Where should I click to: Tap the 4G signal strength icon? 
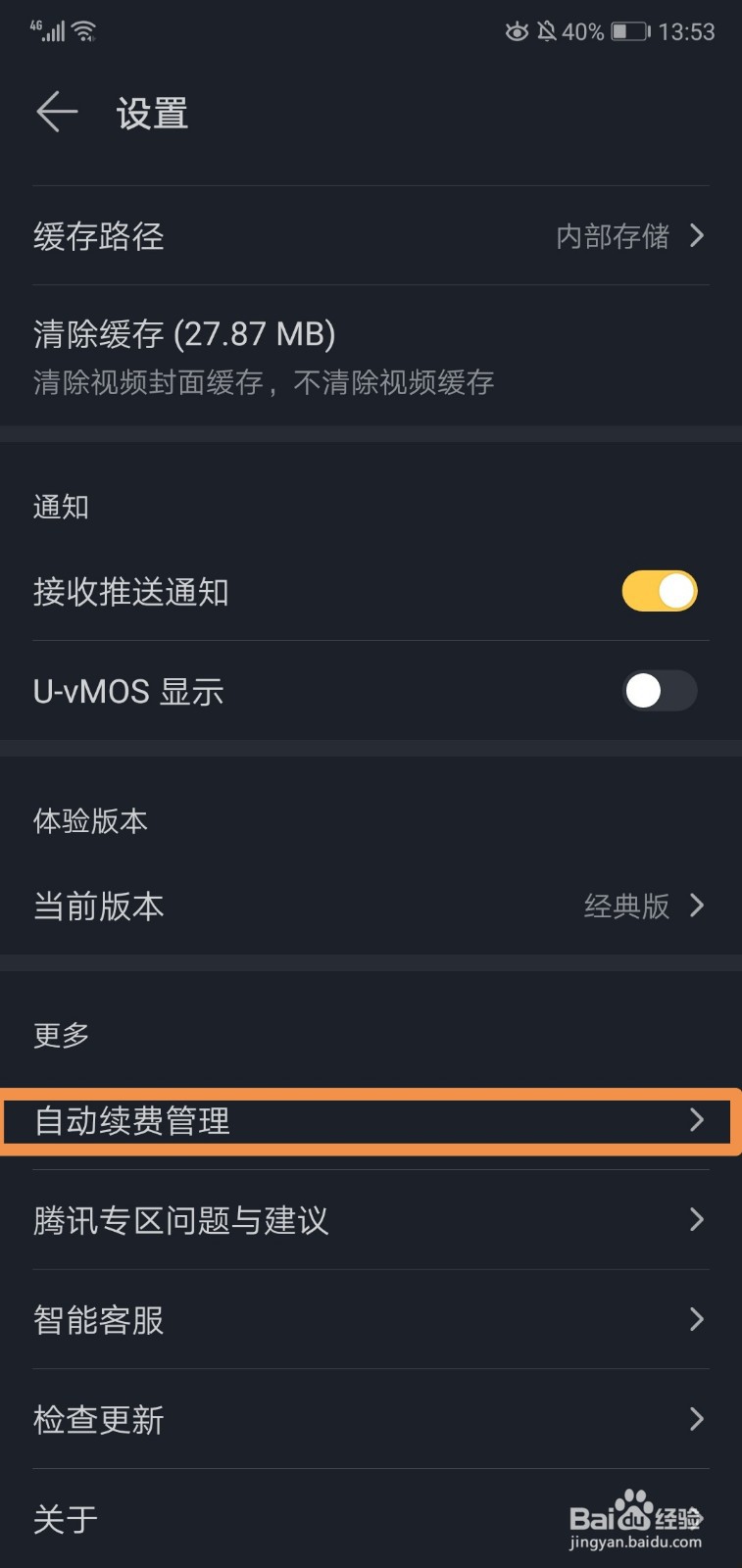pyautogui.click(x=48, y=30)
